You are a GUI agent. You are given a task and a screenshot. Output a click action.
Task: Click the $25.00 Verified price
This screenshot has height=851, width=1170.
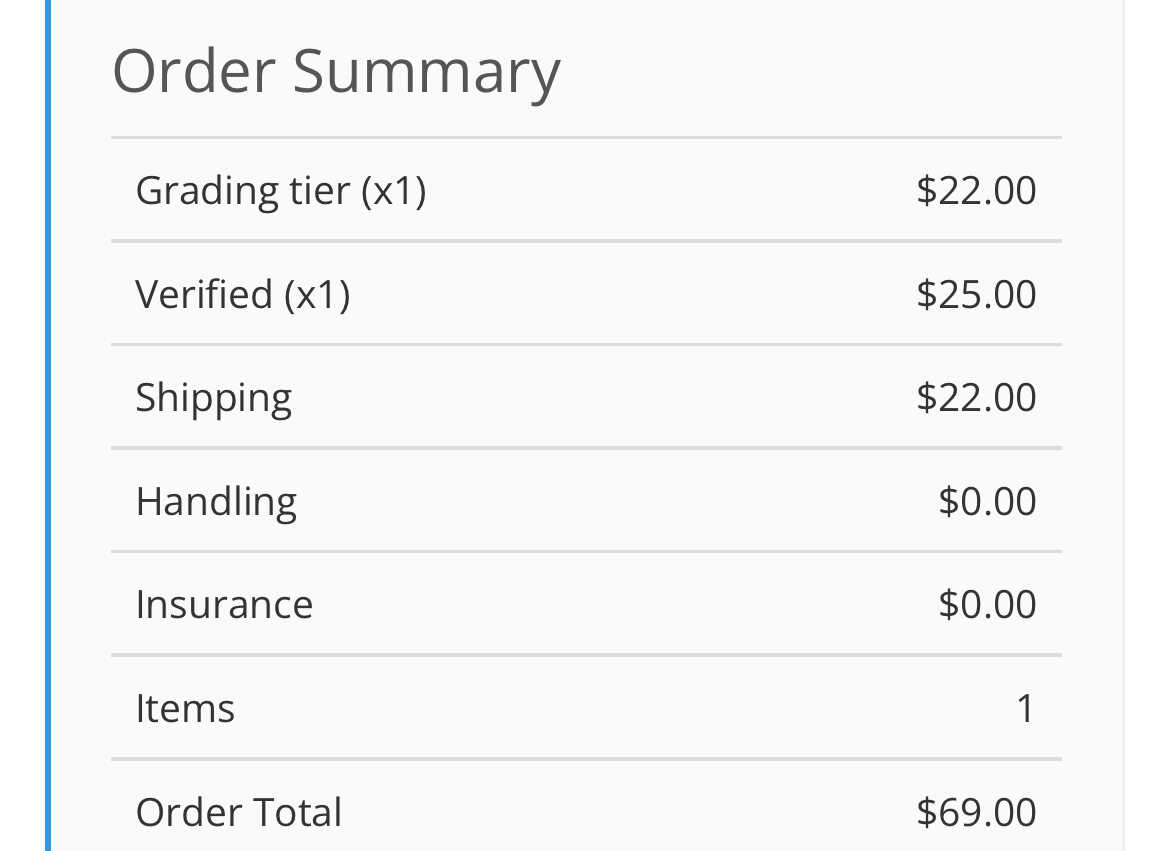[x=976, y=294]
